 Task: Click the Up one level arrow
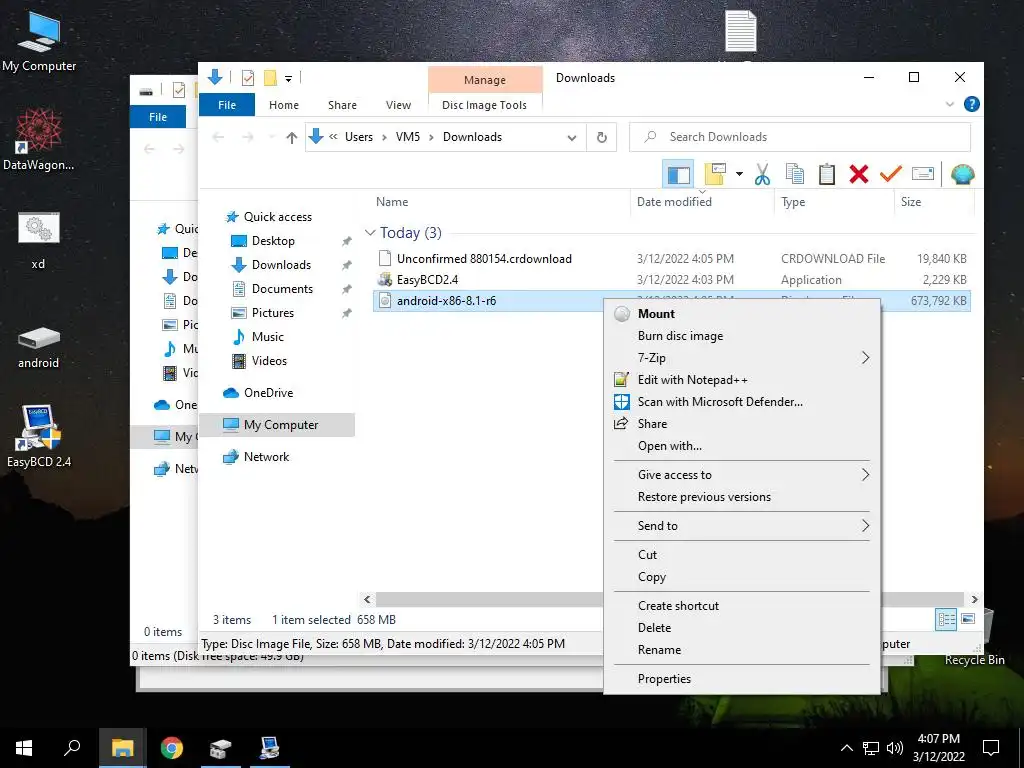point(292,137)
